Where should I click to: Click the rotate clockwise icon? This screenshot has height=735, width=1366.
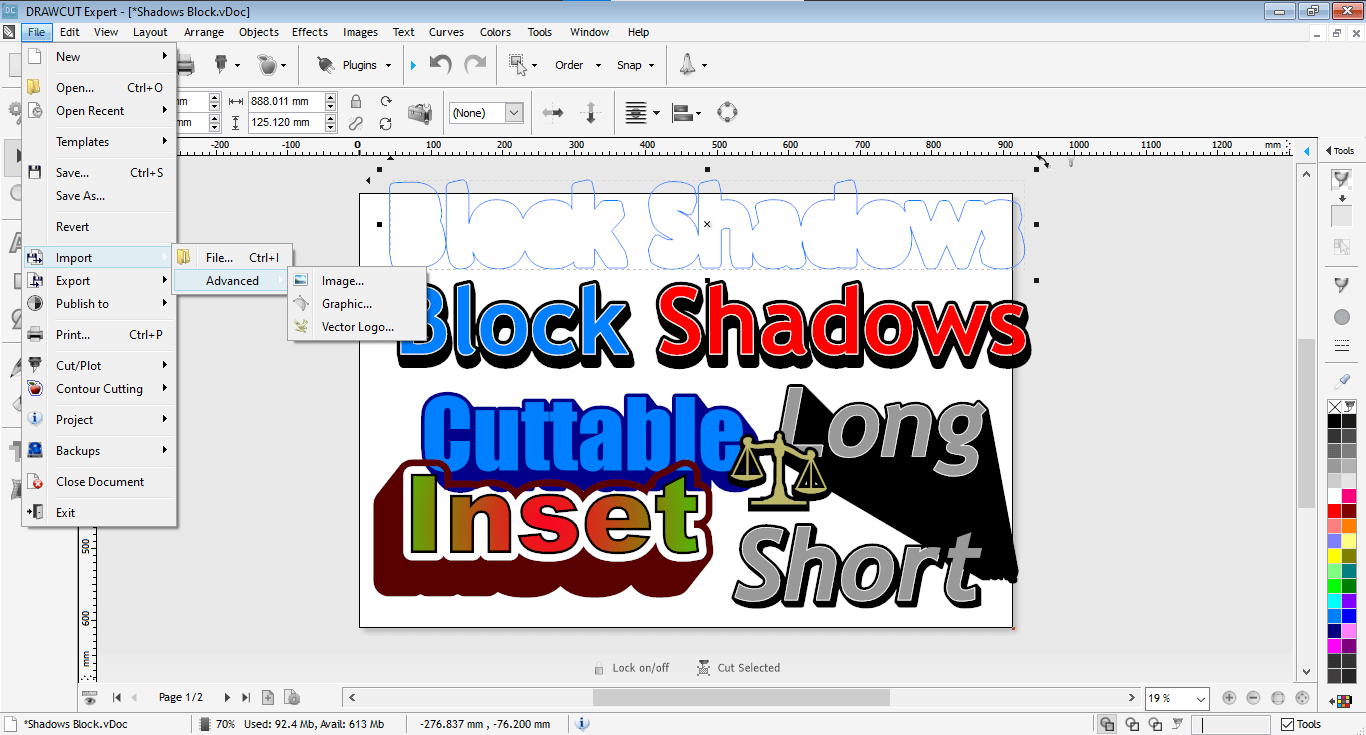point(386,101)
